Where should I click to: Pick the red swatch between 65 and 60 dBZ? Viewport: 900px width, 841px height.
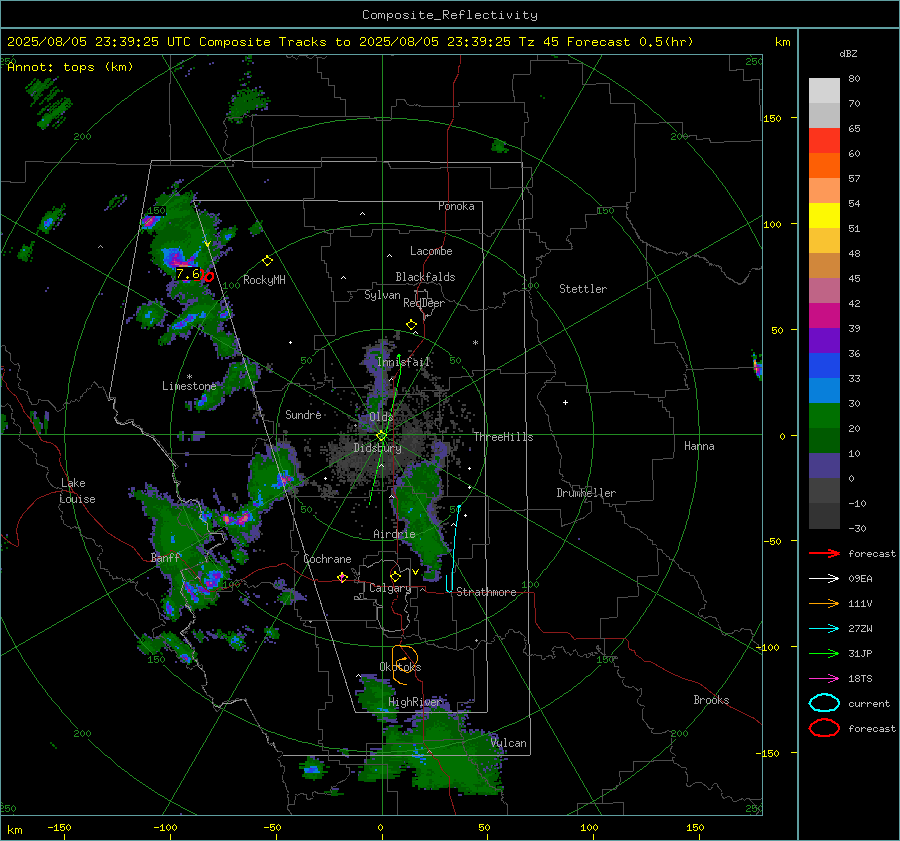pos(824,141)
